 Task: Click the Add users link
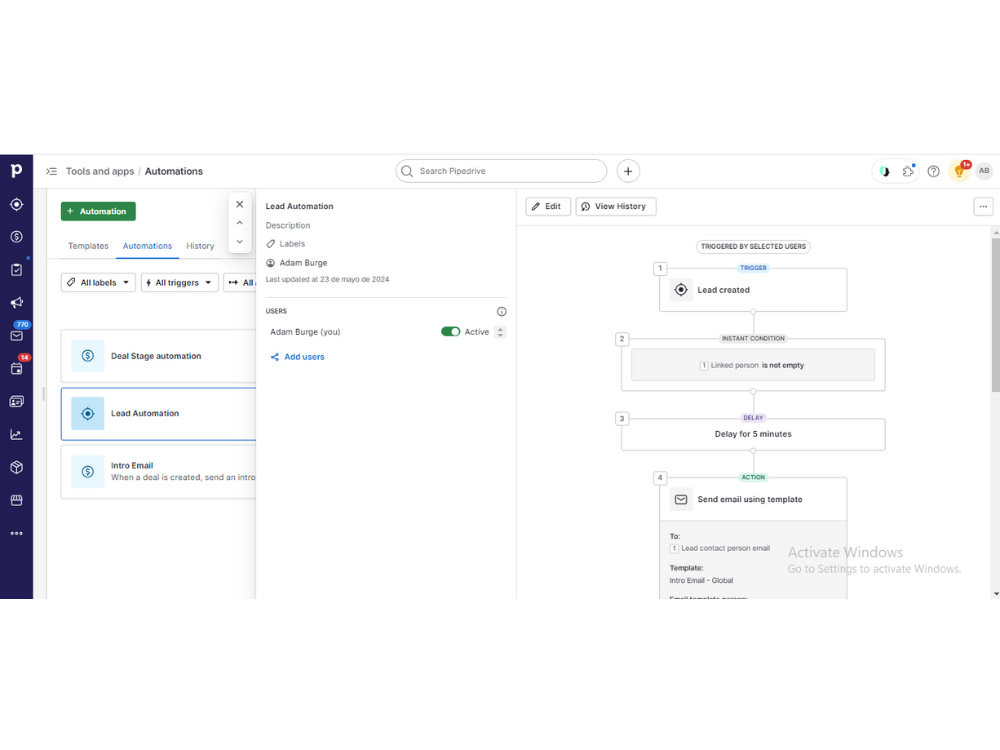(298, 357)
